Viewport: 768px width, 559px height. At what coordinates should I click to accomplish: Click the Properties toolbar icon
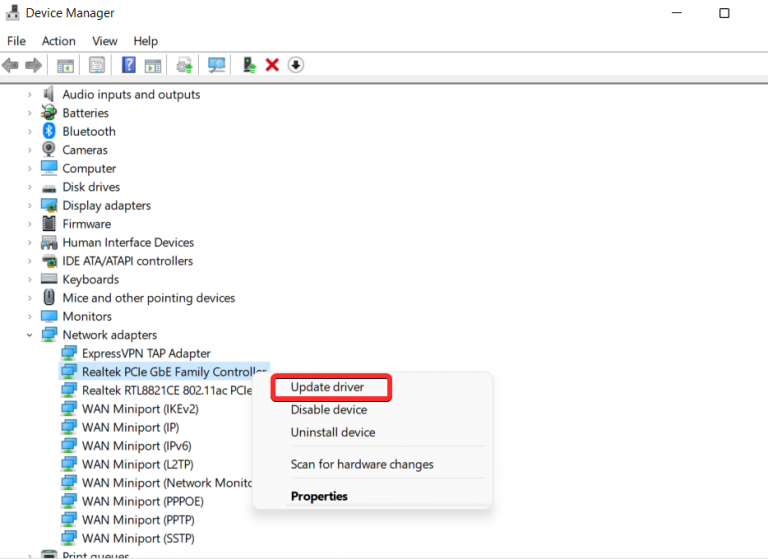point(97,65)
